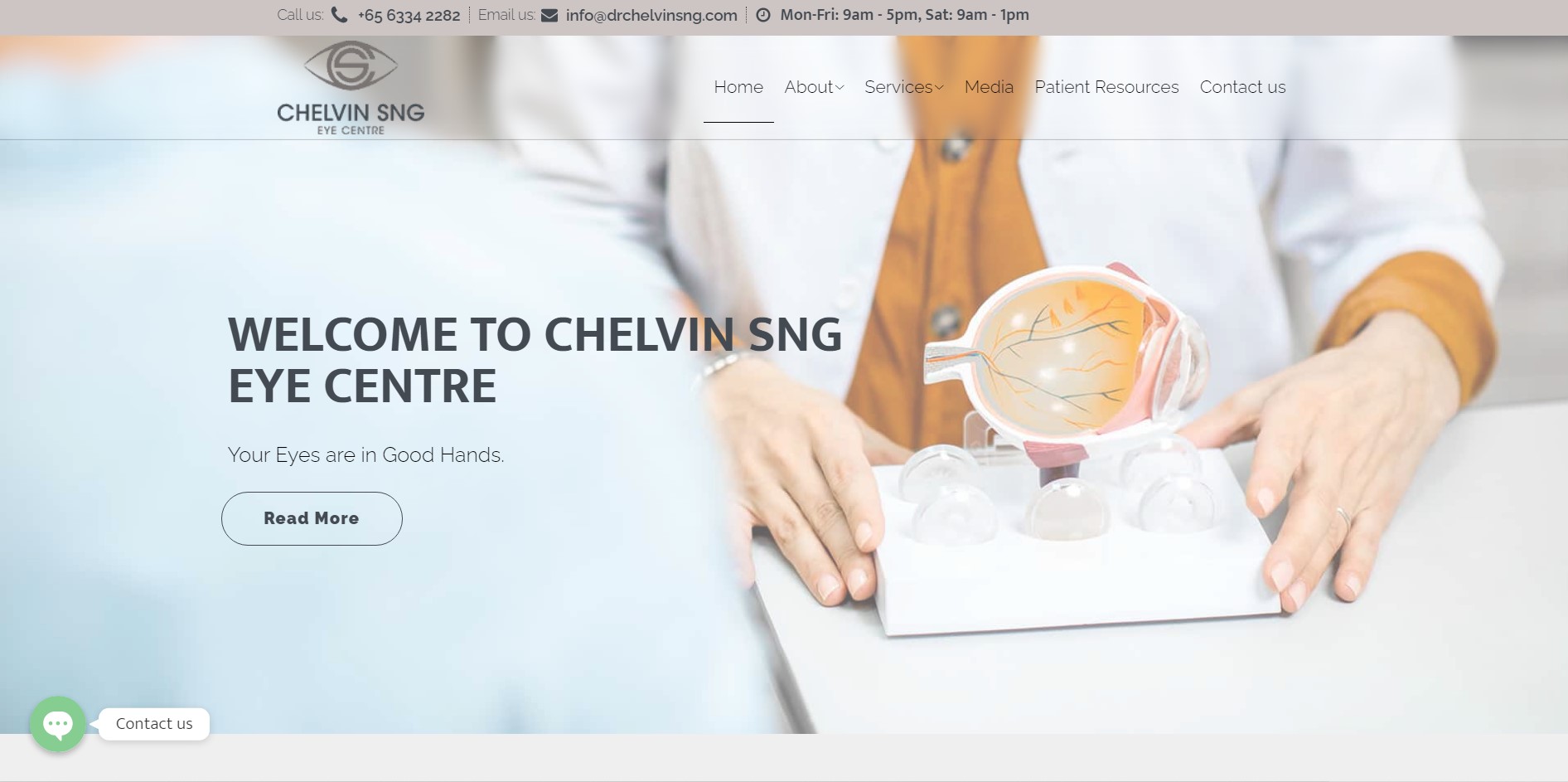
Task: Click the envelope email icon
Action: [549, 15]
